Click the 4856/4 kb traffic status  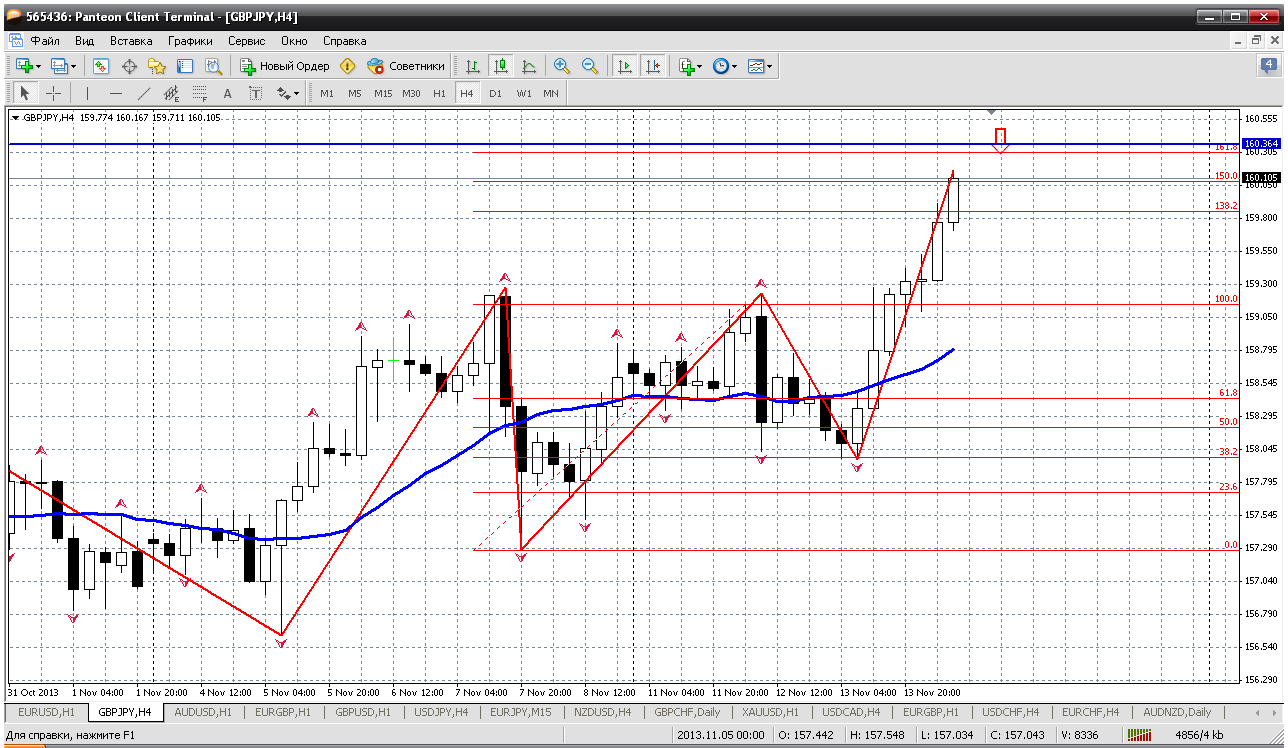click(x=1201, y=736)
